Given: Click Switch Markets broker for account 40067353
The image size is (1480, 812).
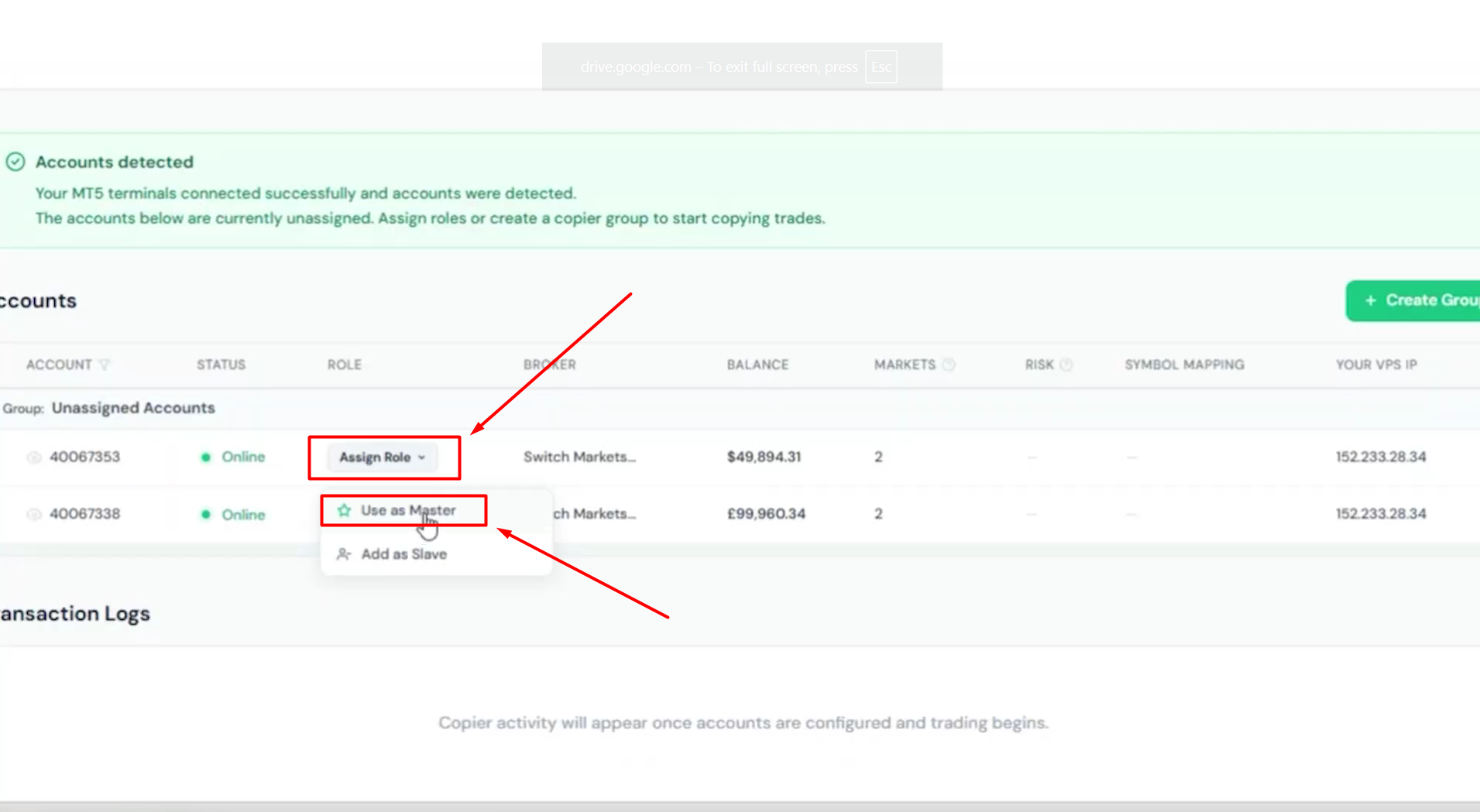Looking at the screenshot, I should click(x=579, y=457).
